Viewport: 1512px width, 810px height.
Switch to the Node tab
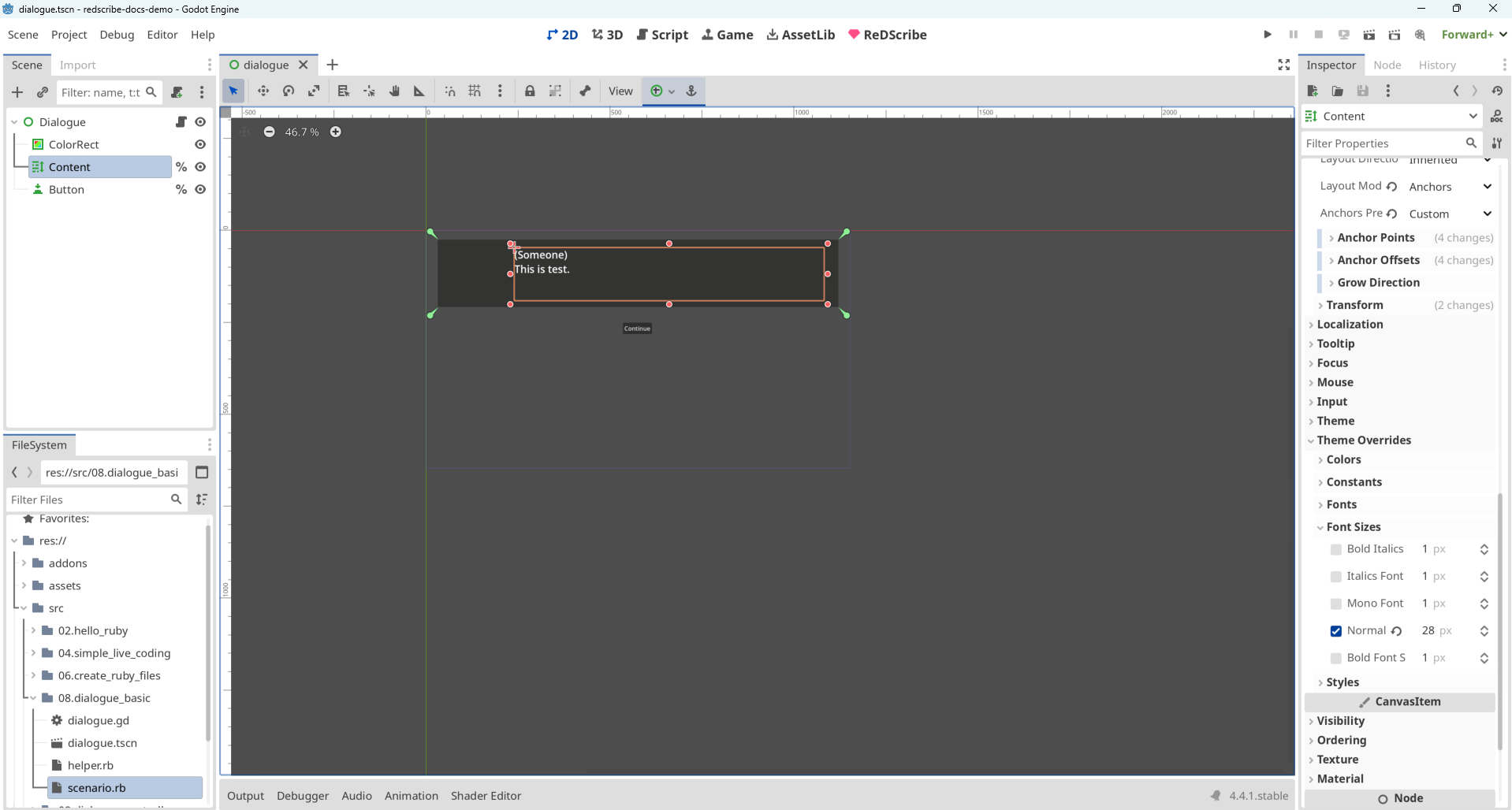(1387, 65)
